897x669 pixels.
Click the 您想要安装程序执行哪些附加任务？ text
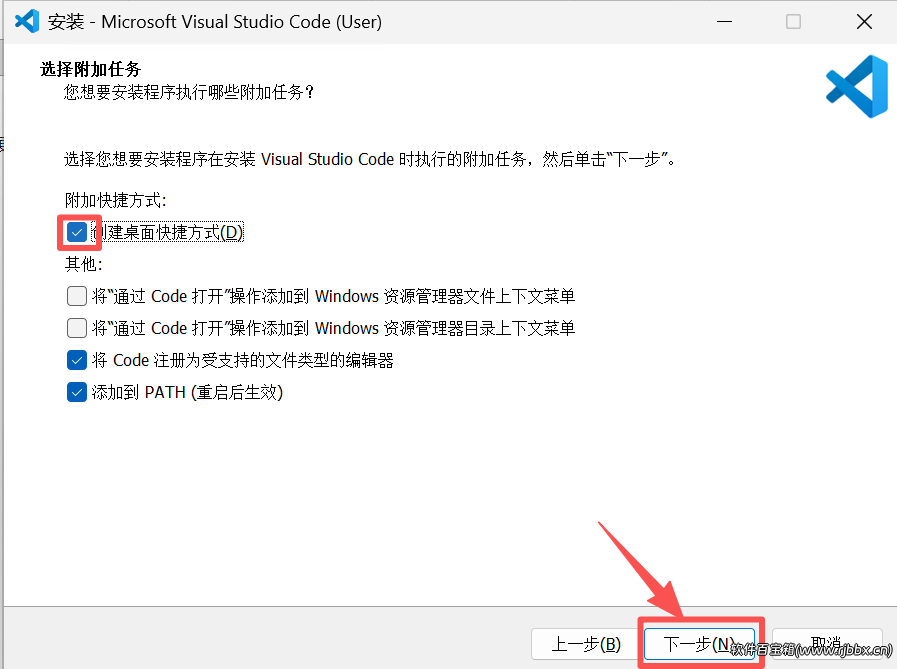(189, 92)
